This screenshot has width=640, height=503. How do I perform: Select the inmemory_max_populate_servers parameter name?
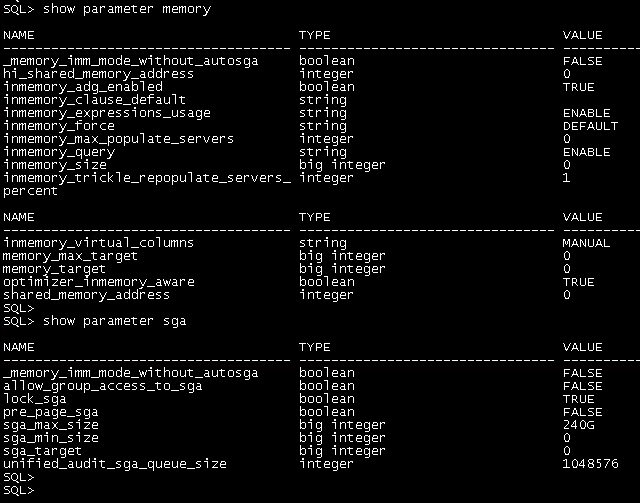[x=118, y=139]
